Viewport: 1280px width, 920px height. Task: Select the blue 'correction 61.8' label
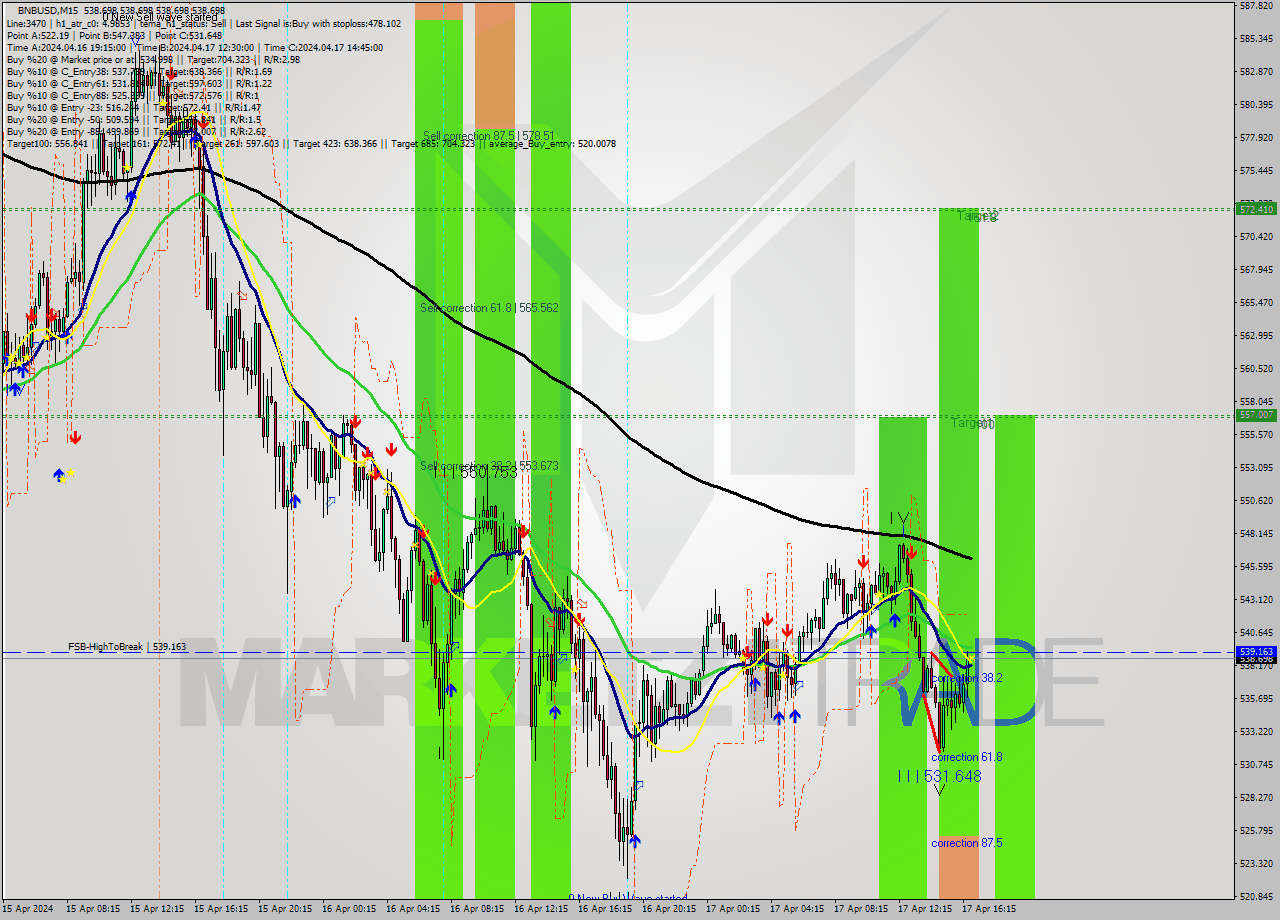point(967,757)
